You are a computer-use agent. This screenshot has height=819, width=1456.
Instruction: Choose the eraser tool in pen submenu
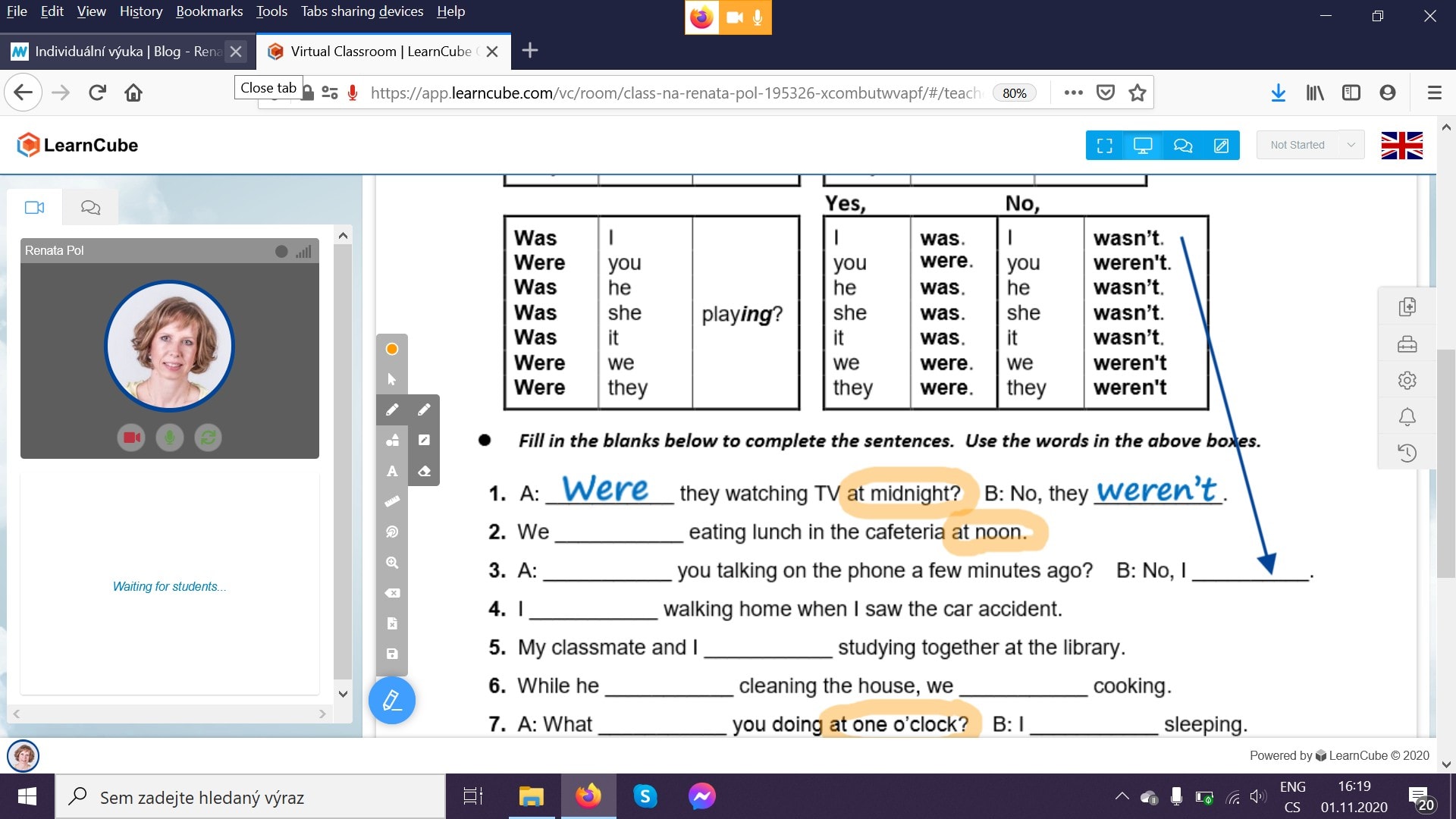pos(424,471)
